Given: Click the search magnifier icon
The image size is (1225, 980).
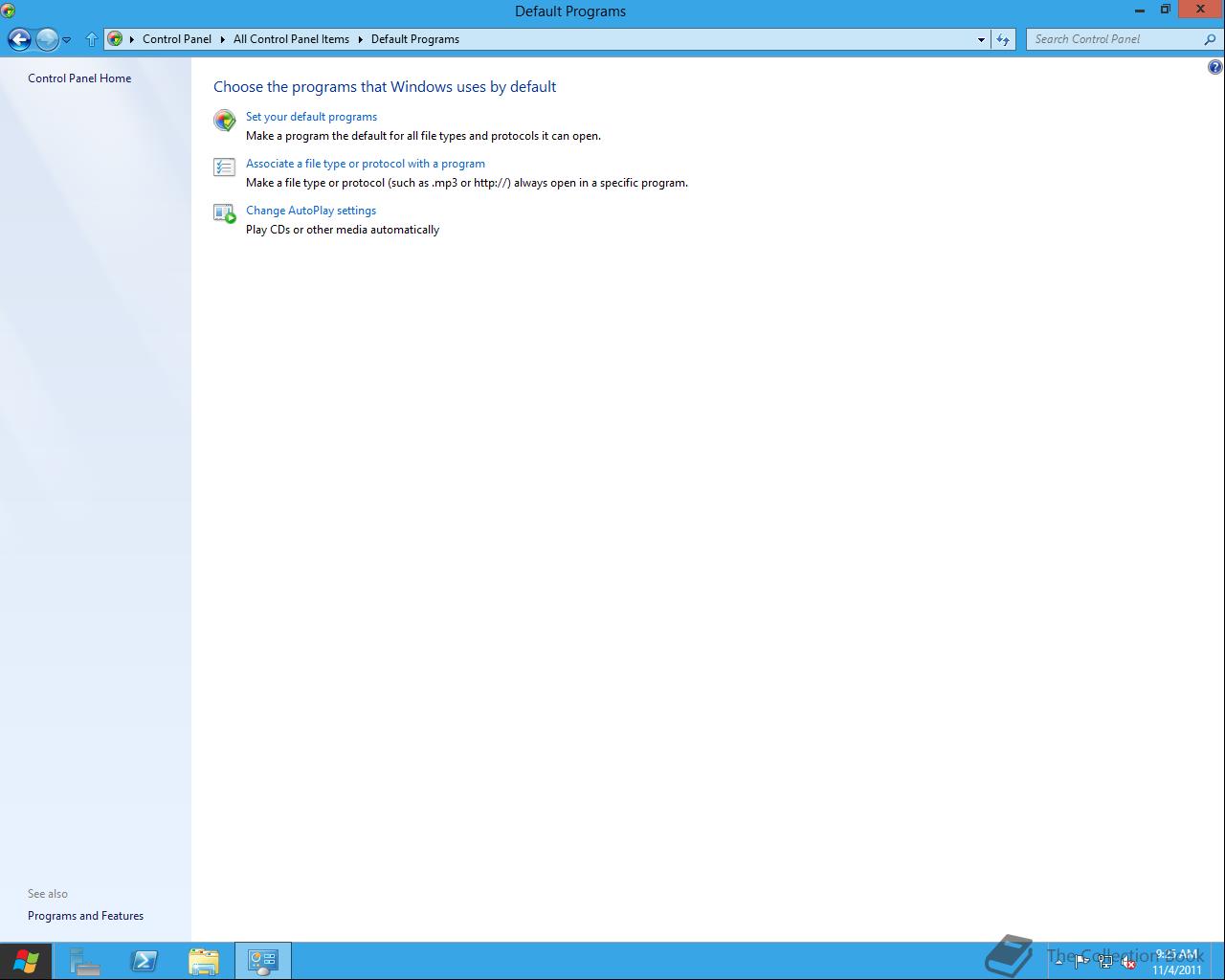Looking at the screenshot, I should click(1210, 39).
